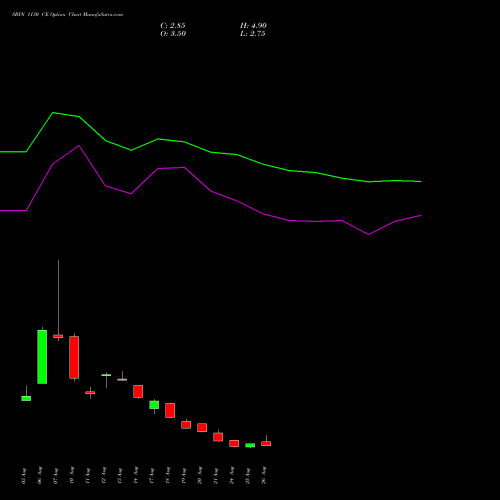Image resolution: width=500 pixels, height=500 pixels.
Task: Click the red candle for 18 Aug
Action: (x=170, y=410)
